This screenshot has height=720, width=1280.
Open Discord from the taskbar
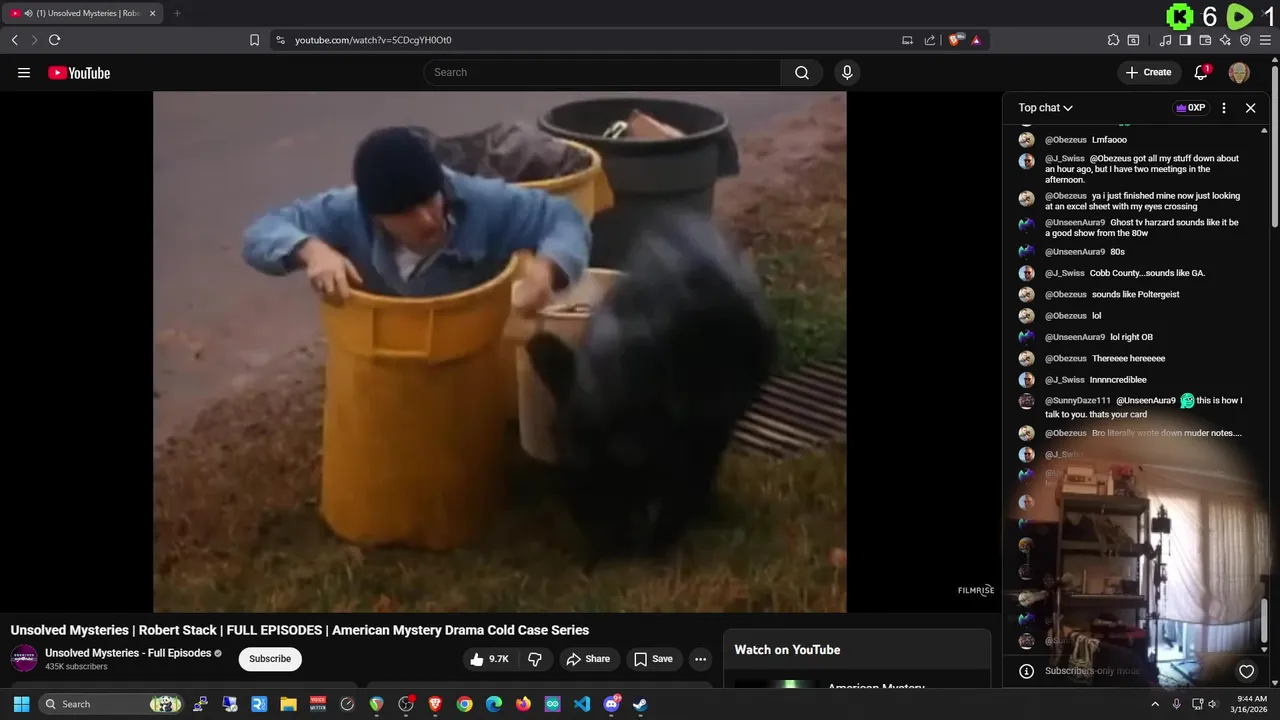(611, 704)
